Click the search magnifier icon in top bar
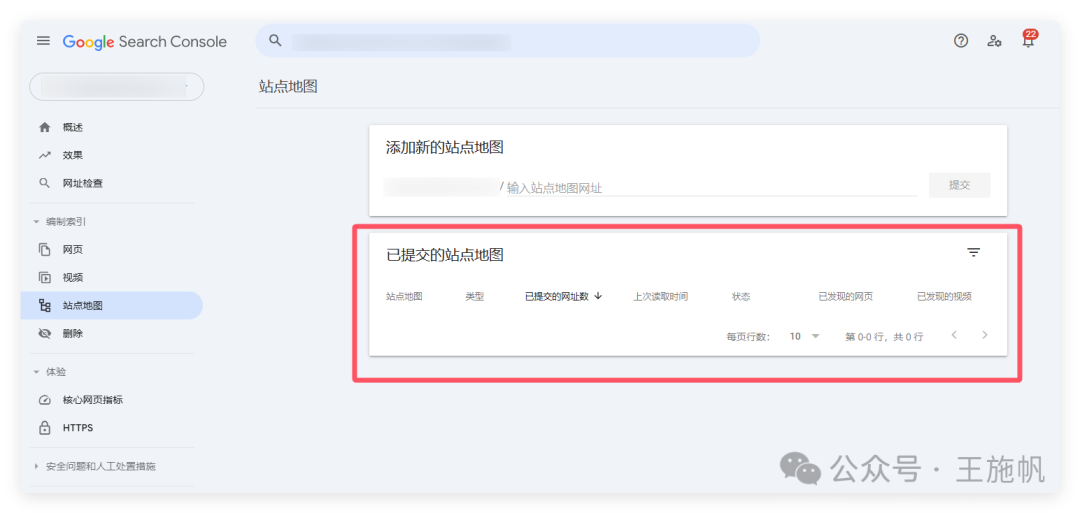 click(275, 40)
